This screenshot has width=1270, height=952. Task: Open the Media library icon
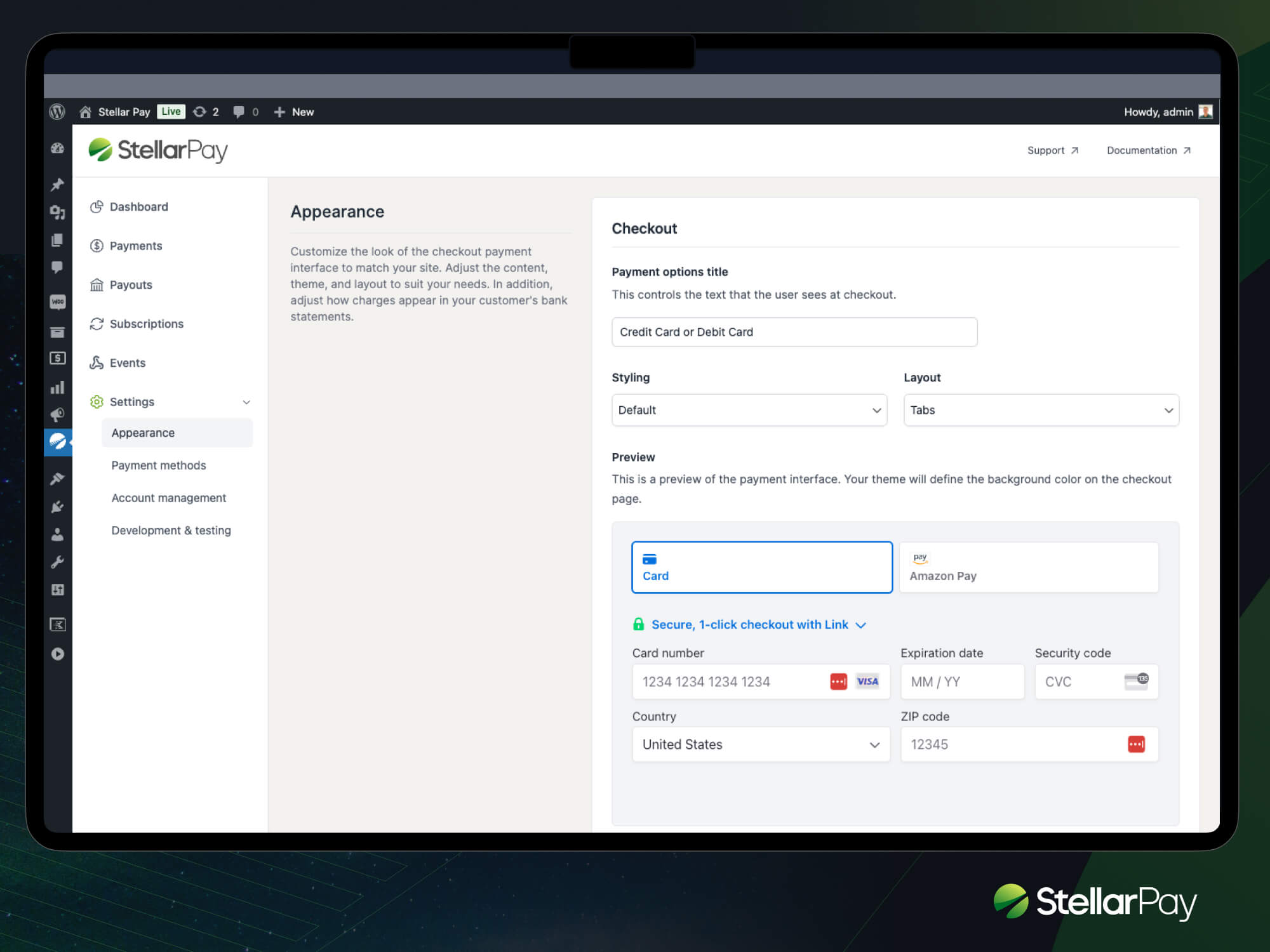click(x=57, y=213)
